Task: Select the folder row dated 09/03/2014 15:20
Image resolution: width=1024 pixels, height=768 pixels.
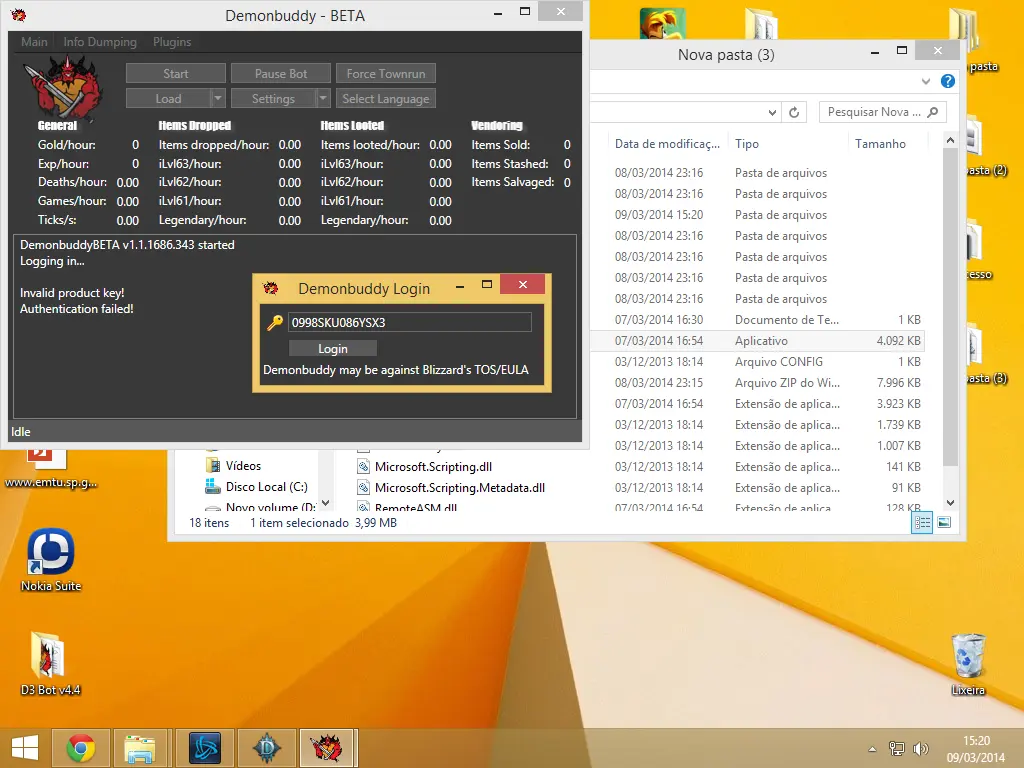Action: pos(758,215)
